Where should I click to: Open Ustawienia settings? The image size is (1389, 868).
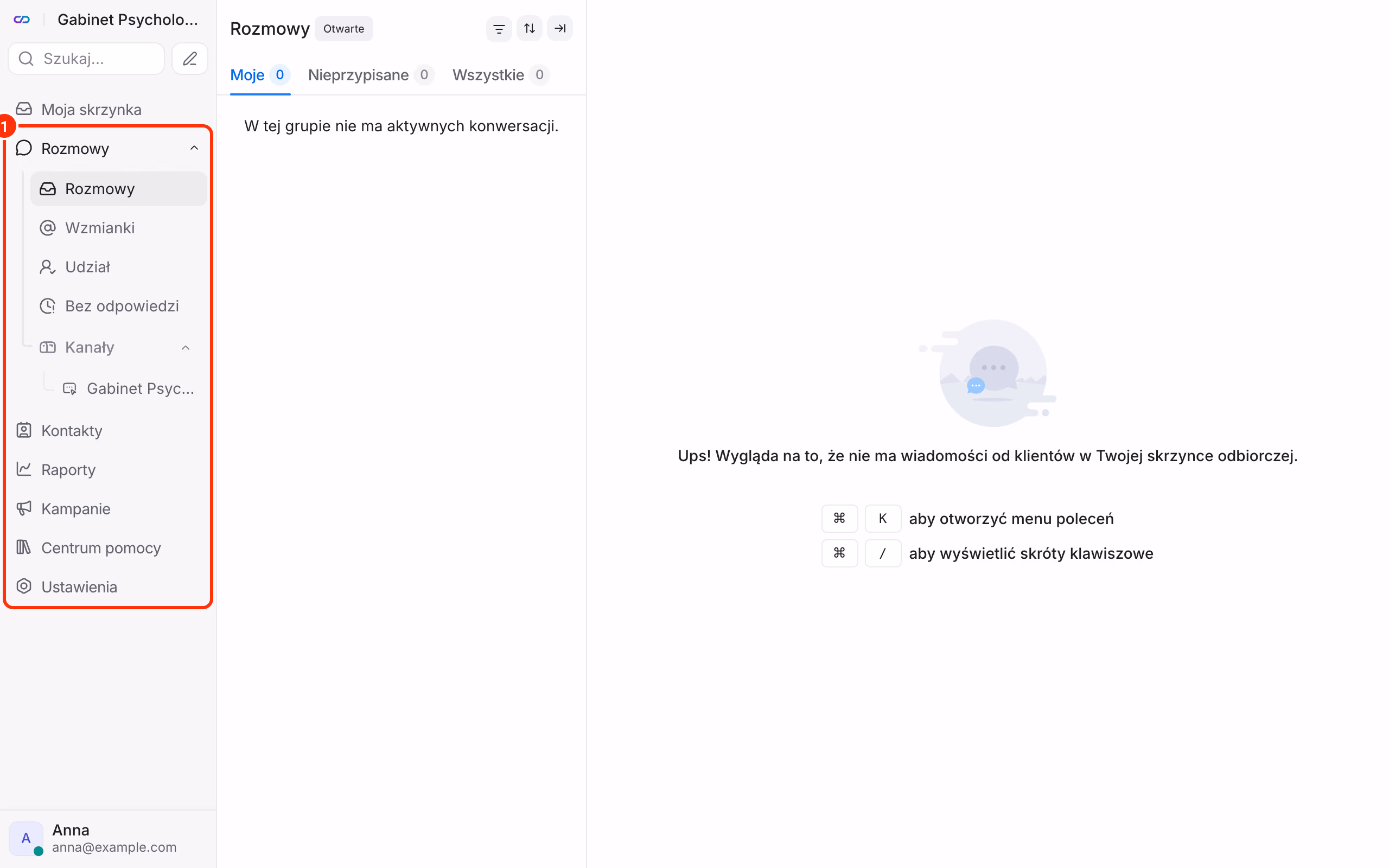[x=108, y=586]
